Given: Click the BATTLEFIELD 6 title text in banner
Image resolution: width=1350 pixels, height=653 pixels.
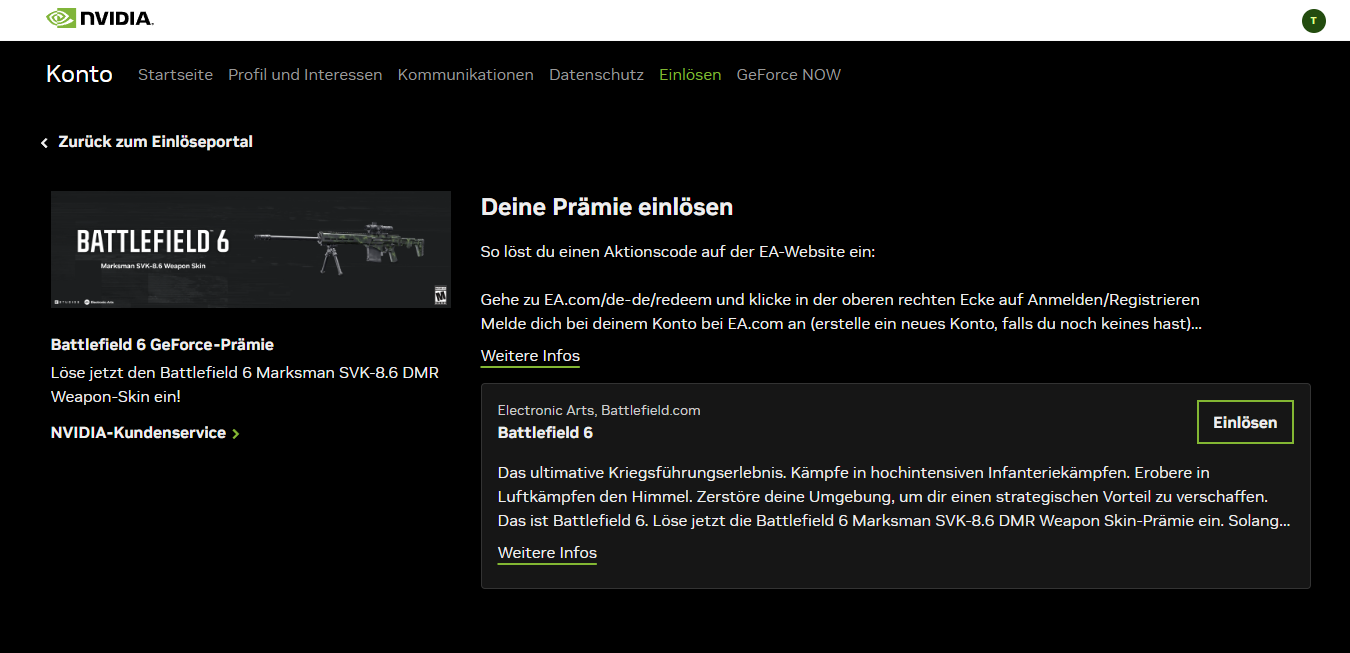Looking at the screenshot, I should pos(152,242).
